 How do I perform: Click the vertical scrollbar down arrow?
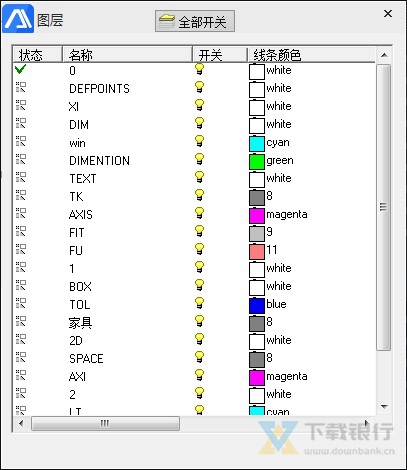[384, 407]
